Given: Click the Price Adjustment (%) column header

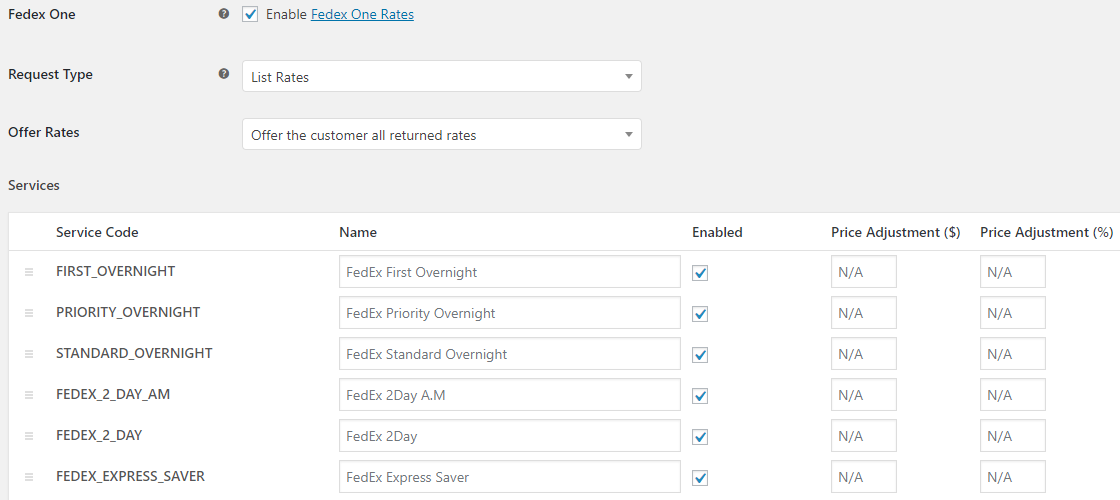Looking at the screenshot, I should tap(1046, 232).
